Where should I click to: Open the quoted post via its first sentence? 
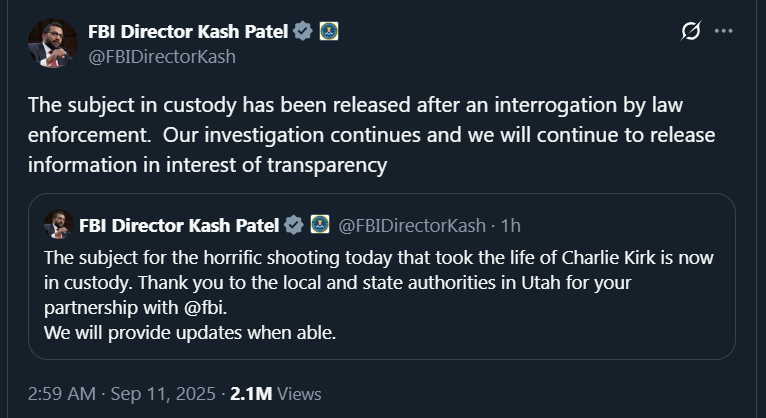(x=379, y=258)
